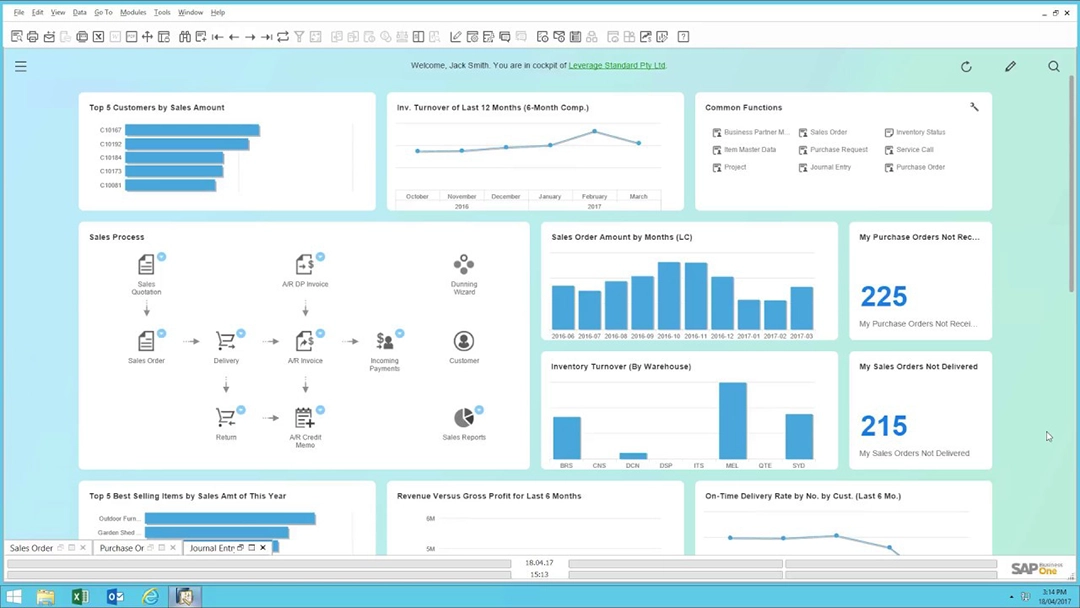
Task: Open the A/R Credit Memo icon
Action: coord(305,418)
